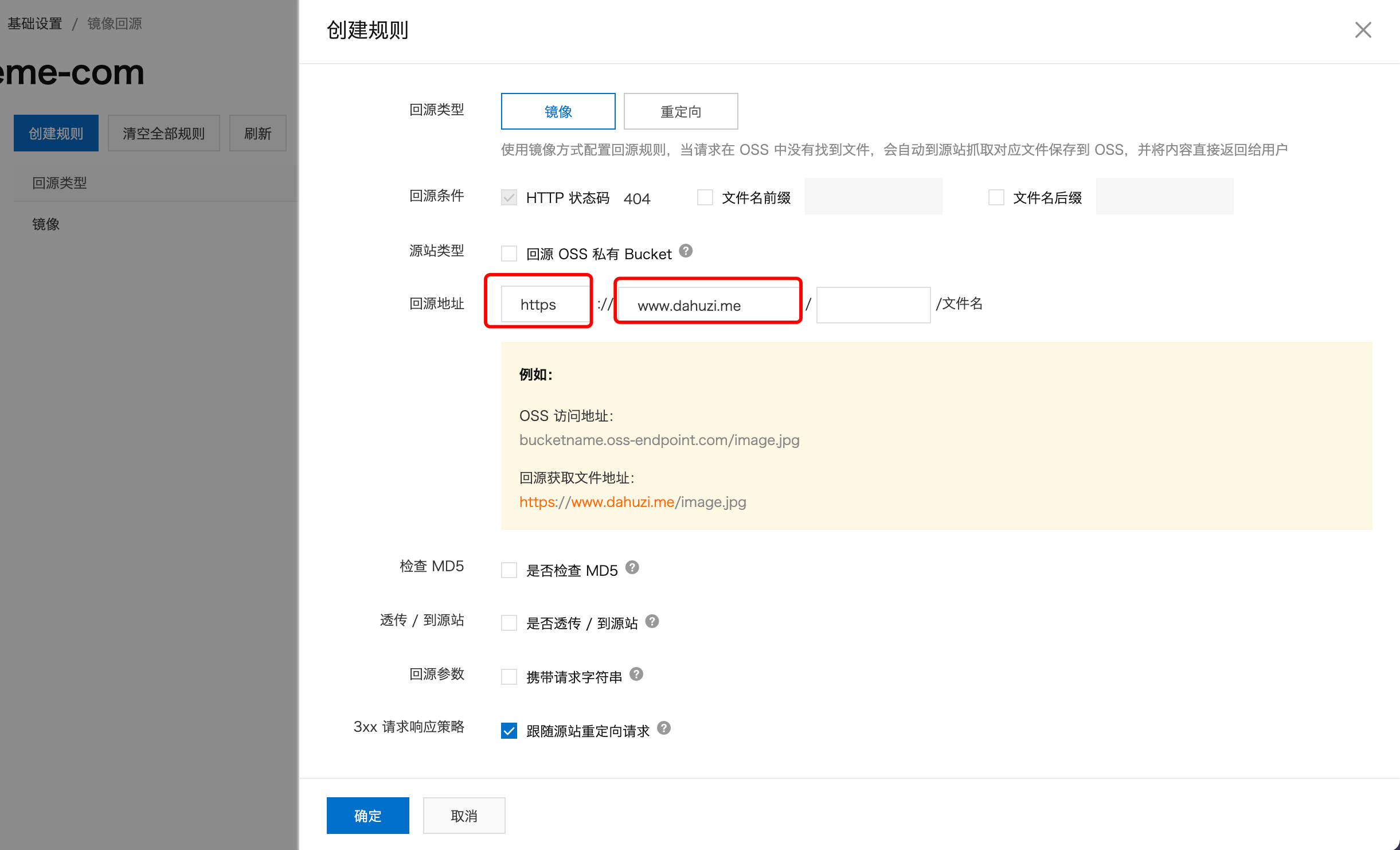The height and width of the screenshot is (850, 1400).
Task: Click 基础设置 breadcrumb link
Action: (34, 24)
